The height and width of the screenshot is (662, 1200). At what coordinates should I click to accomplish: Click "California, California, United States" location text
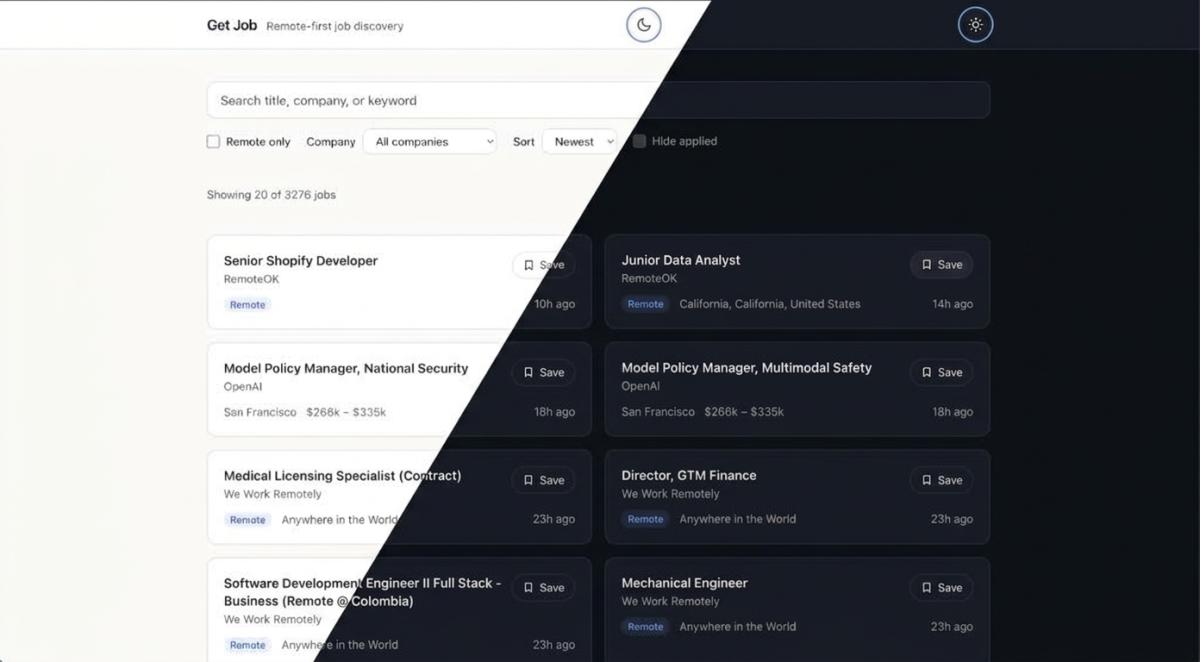[770, 304]
